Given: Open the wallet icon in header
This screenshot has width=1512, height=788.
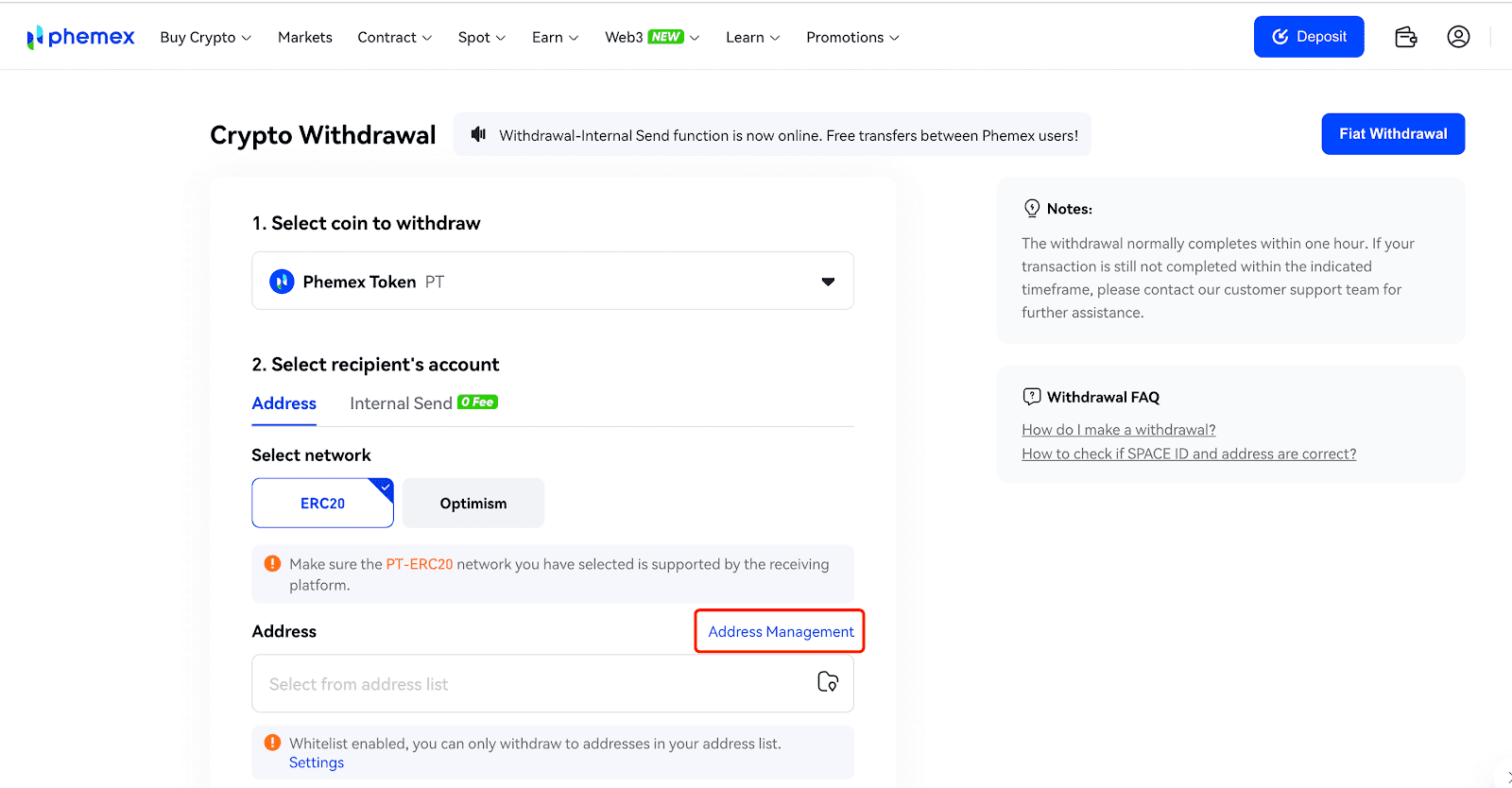Looking at the screenshot, I should (x=1405, y=37).
